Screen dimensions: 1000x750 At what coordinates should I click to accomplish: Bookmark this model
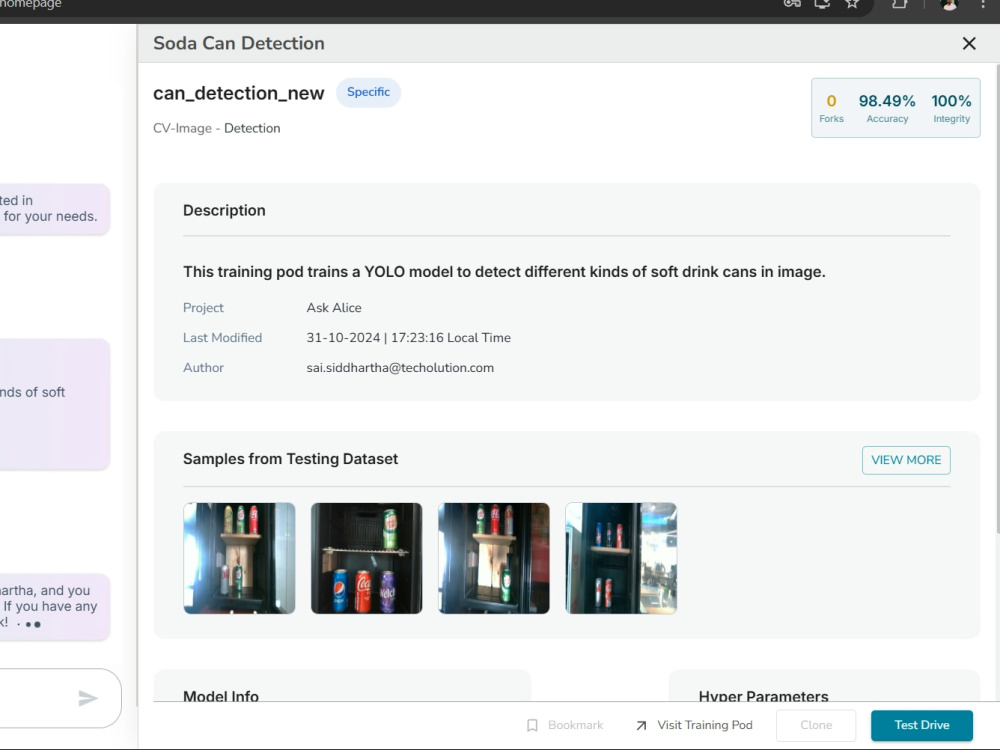(565, 725)
